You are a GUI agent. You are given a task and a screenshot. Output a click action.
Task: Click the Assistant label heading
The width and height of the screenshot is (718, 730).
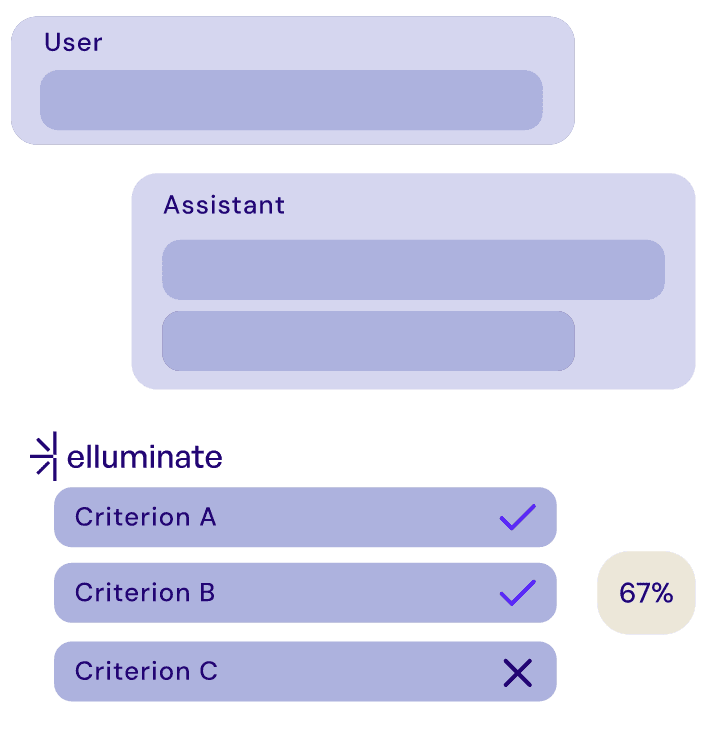(x=224, y=205)
